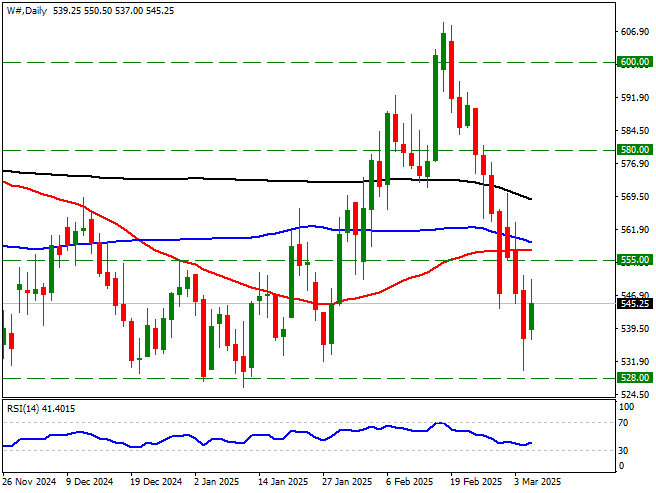The height and width of the screenshot is (493, 656).
Task: Click the last green candle at 545.25
Action: 532,316
